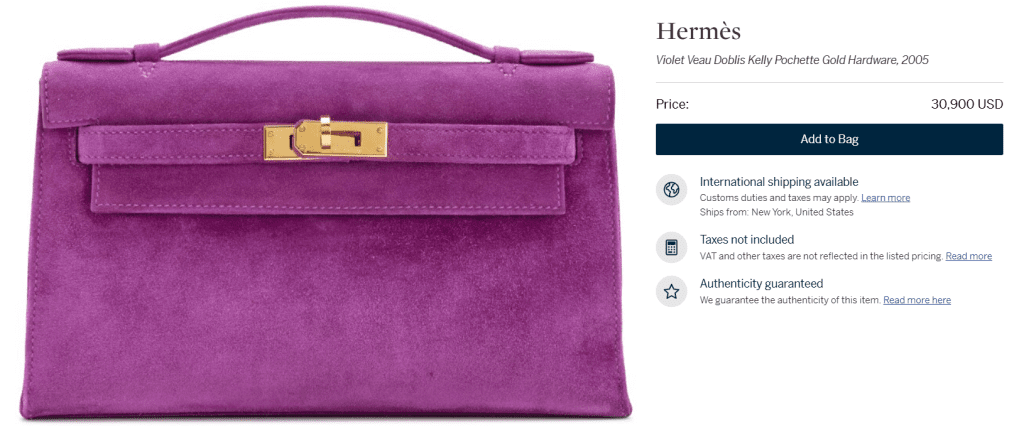Click the Price label

click(x=672, y=104)
